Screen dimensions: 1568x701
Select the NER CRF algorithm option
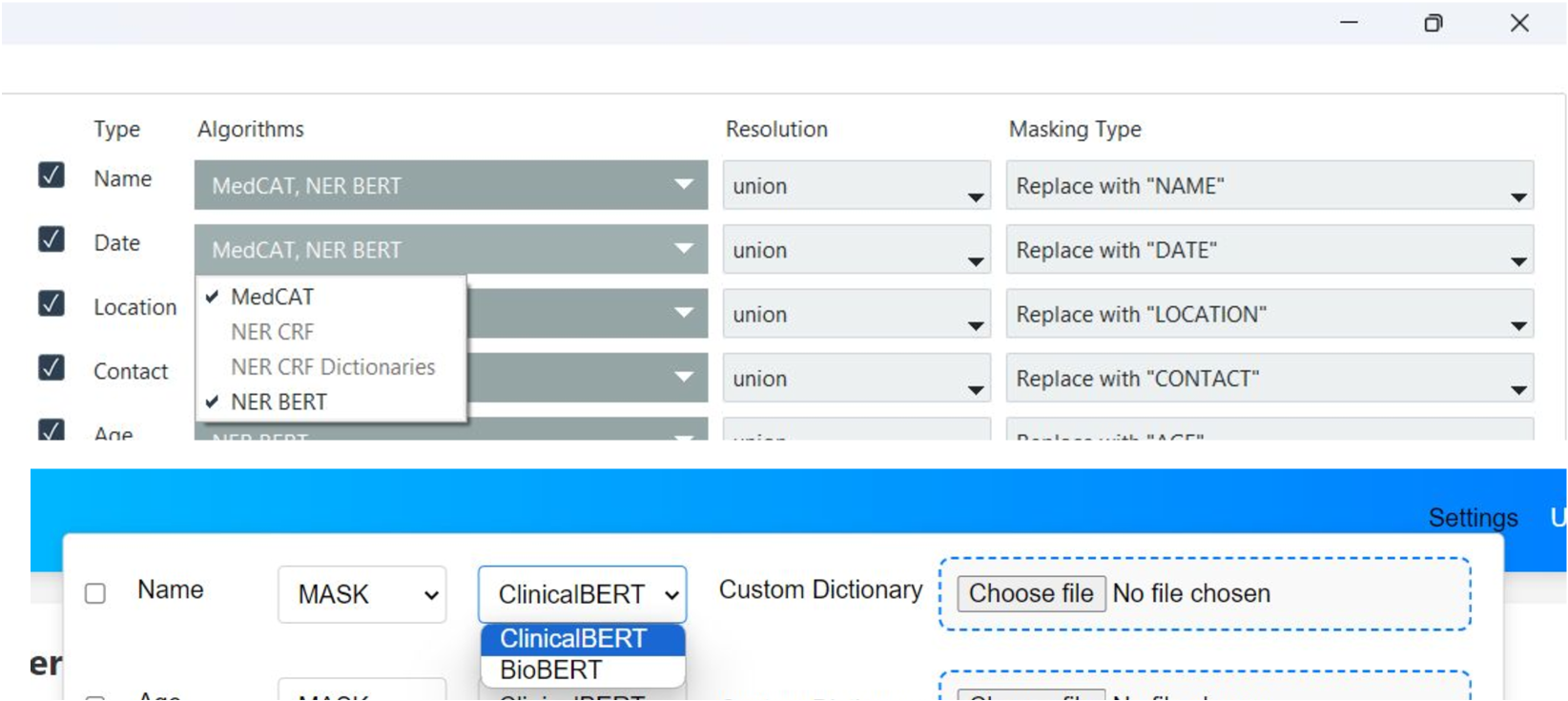pos(272,332)
